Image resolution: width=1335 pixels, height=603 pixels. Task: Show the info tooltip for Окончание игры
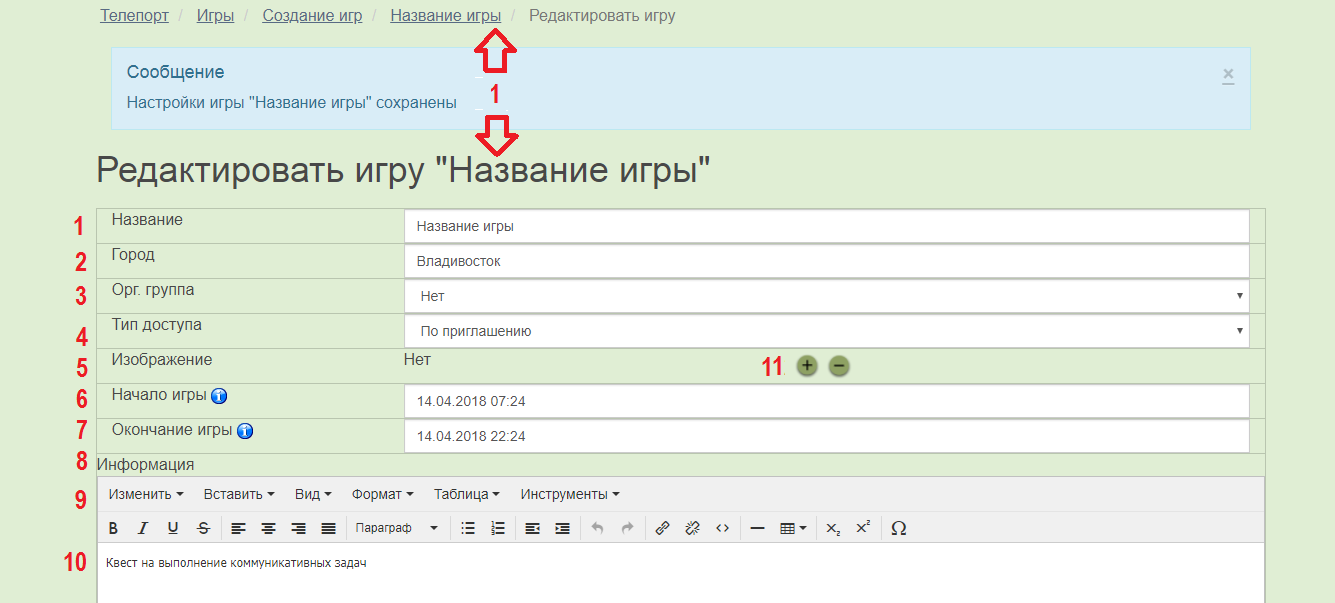pos(245,432)
